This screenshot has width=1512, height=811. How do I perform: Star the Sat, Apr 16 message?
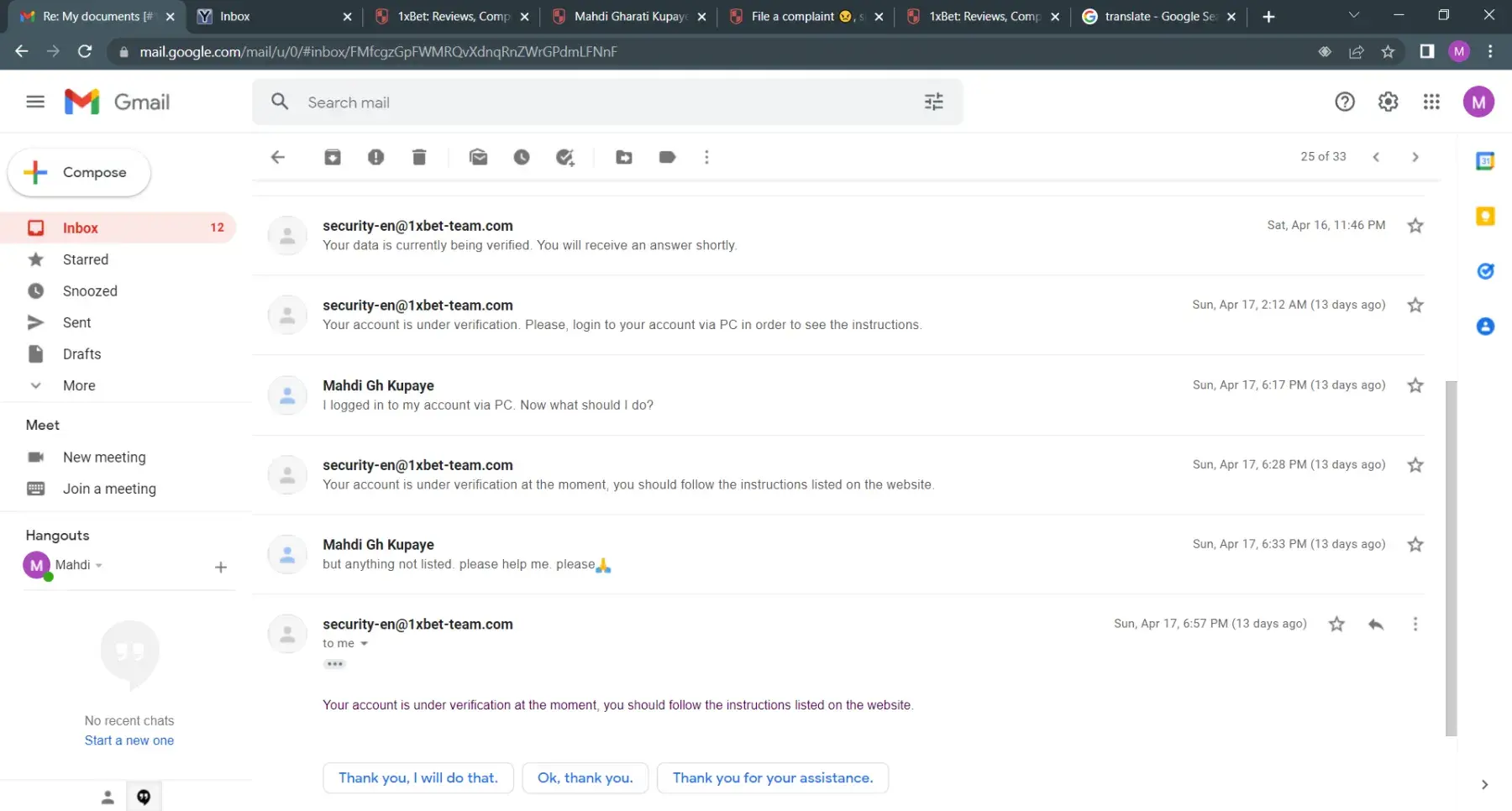click(x=1415, y=225)
